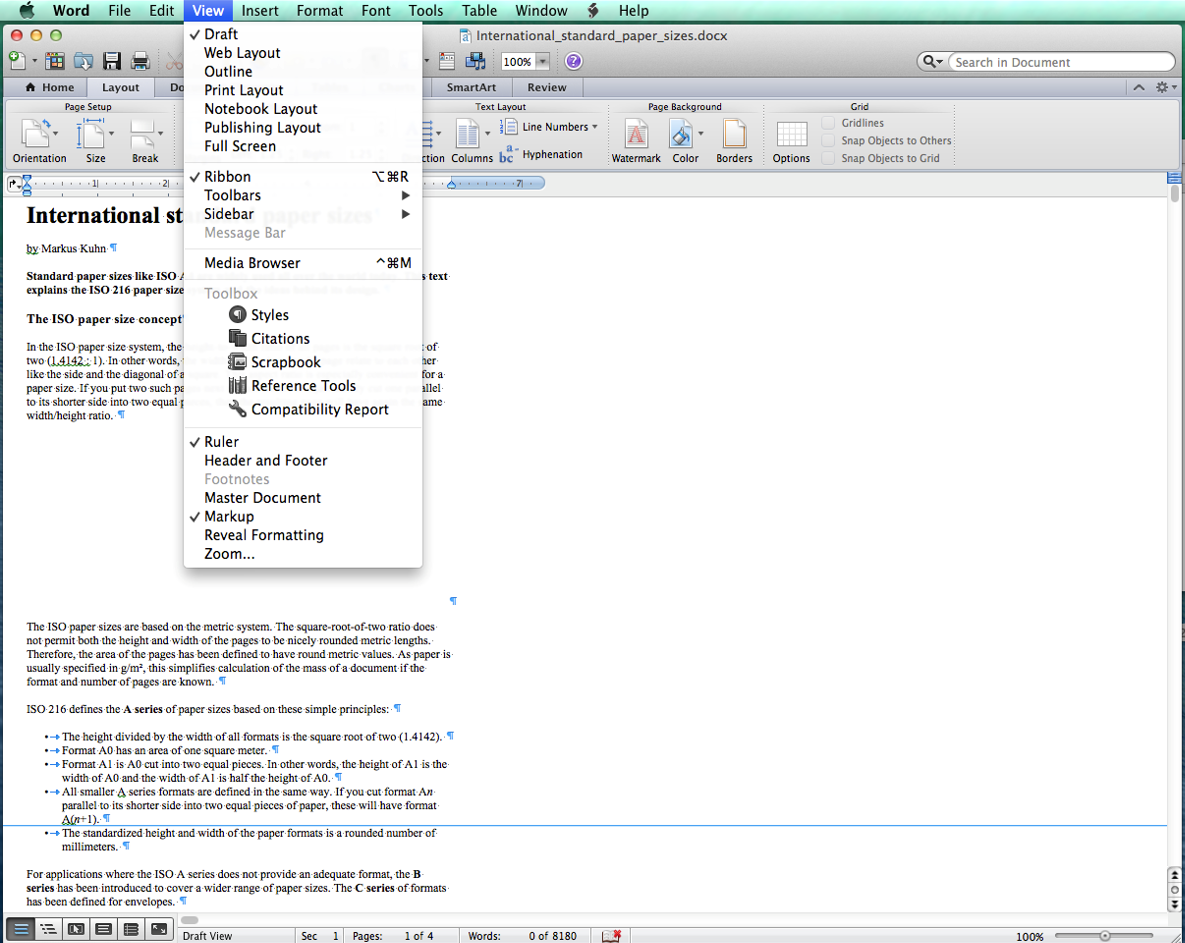Click the Print toolbar icon
The width and height of the screenshot is (1185, 943).
click(141, 62)
